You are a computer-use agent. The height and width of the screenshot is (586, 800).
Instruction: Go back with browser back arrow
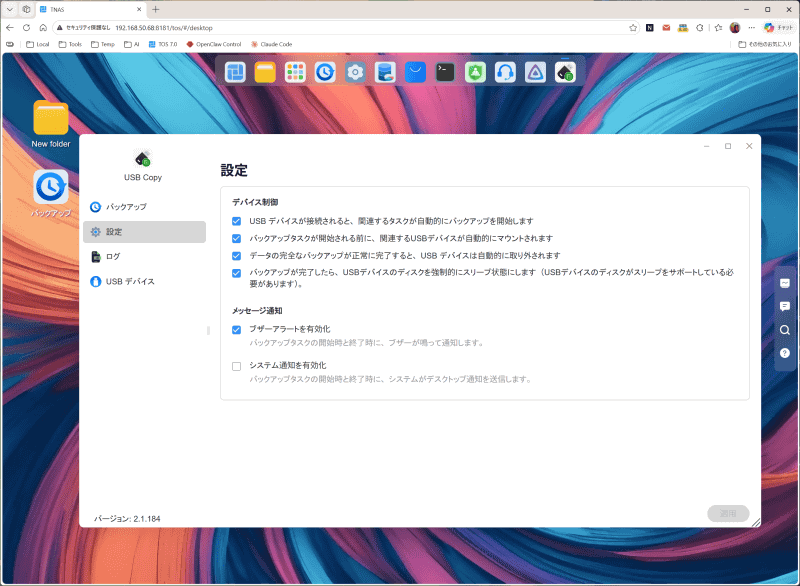(x=10, y=28)
